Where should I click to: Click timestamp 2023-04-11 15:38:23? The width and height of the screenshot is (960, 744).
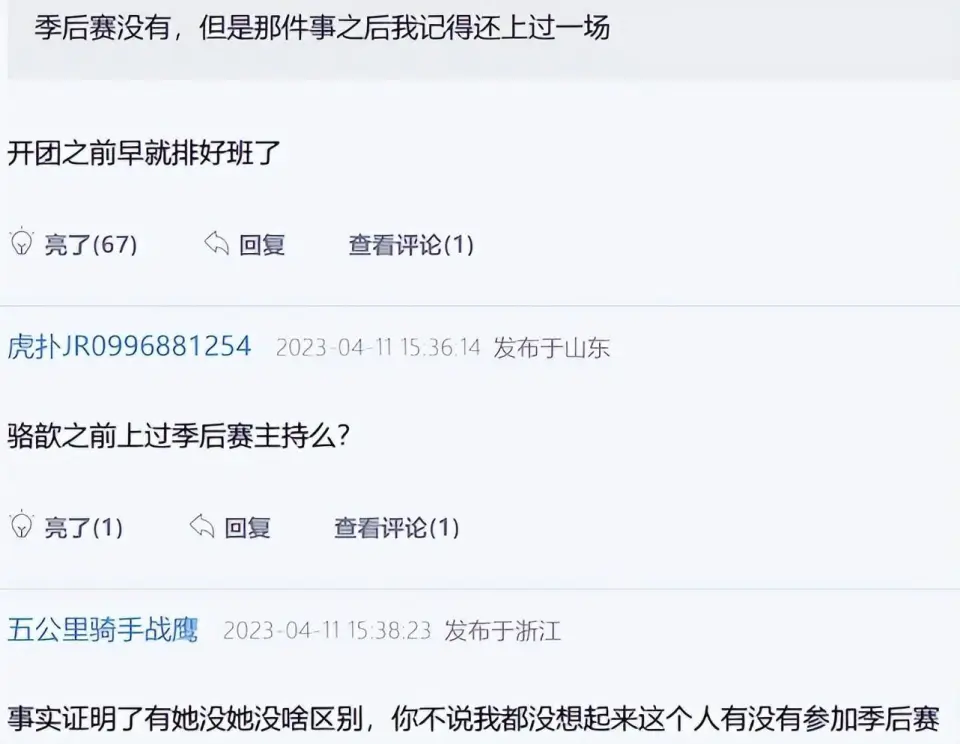(x=327, y=631)
